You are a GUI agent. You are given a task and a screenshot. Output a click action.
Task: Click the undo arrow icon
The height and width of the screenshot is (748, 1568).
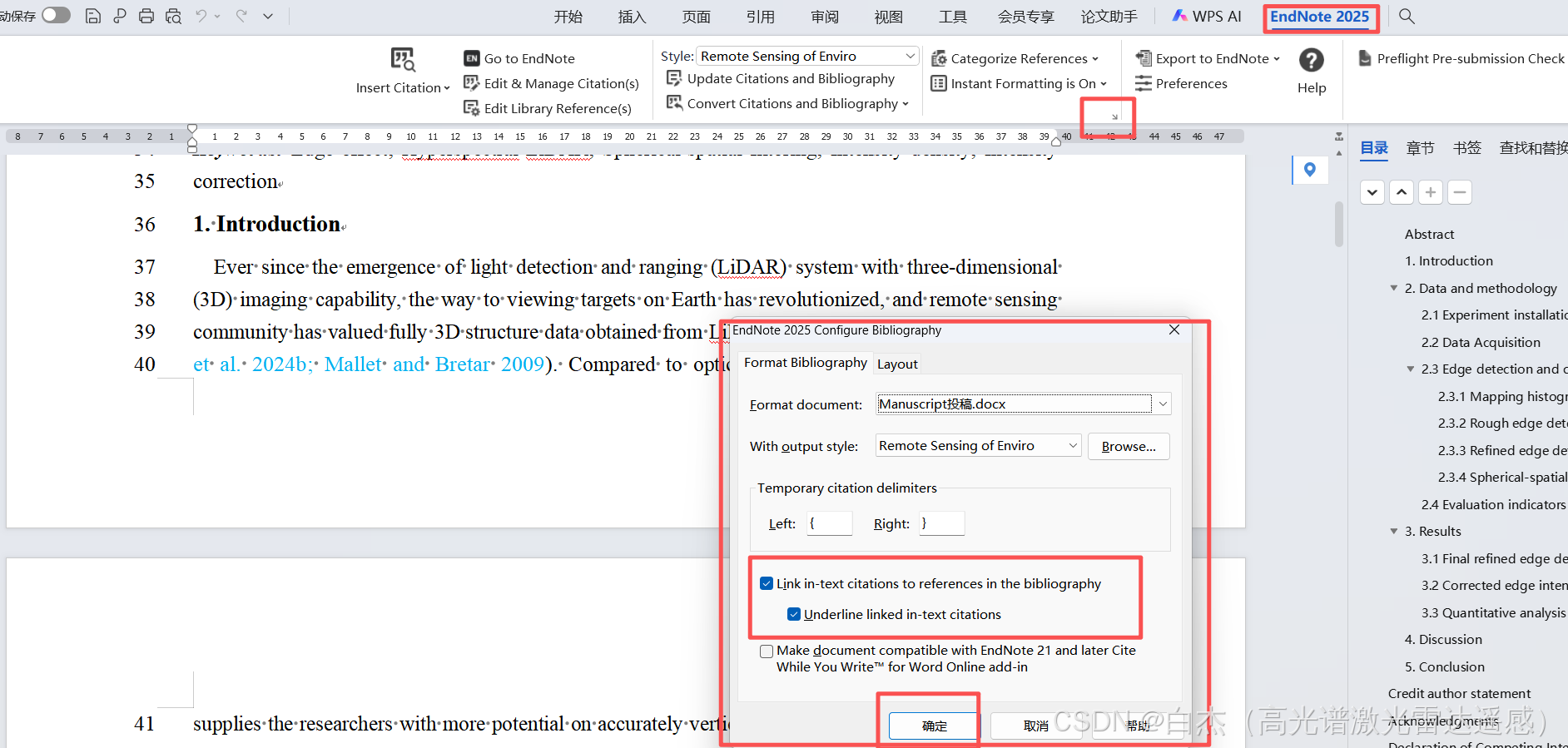pyautogui.click(x=201, y=16)
